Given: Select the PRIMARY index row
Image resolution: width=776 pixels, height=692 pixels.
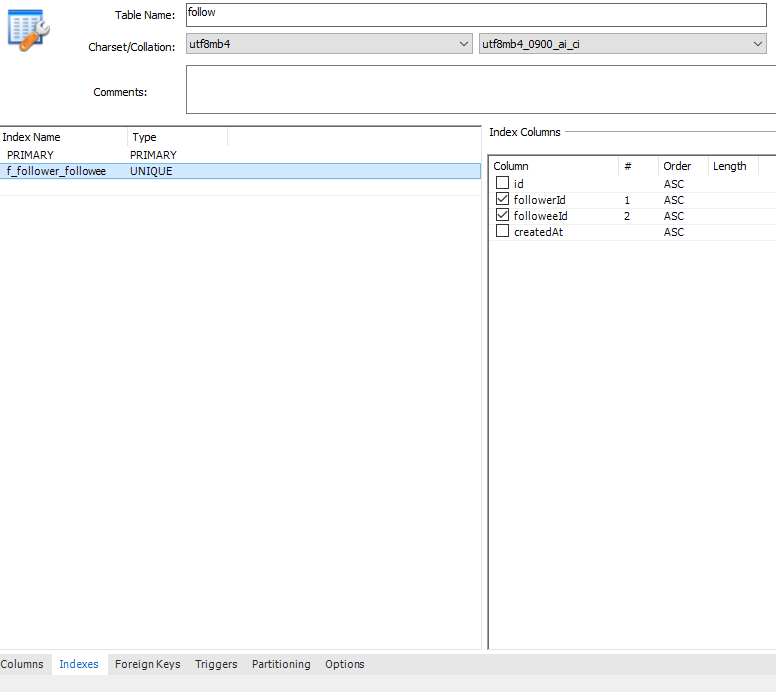Looking at the screenshot, I should click(x=240, y=155).
